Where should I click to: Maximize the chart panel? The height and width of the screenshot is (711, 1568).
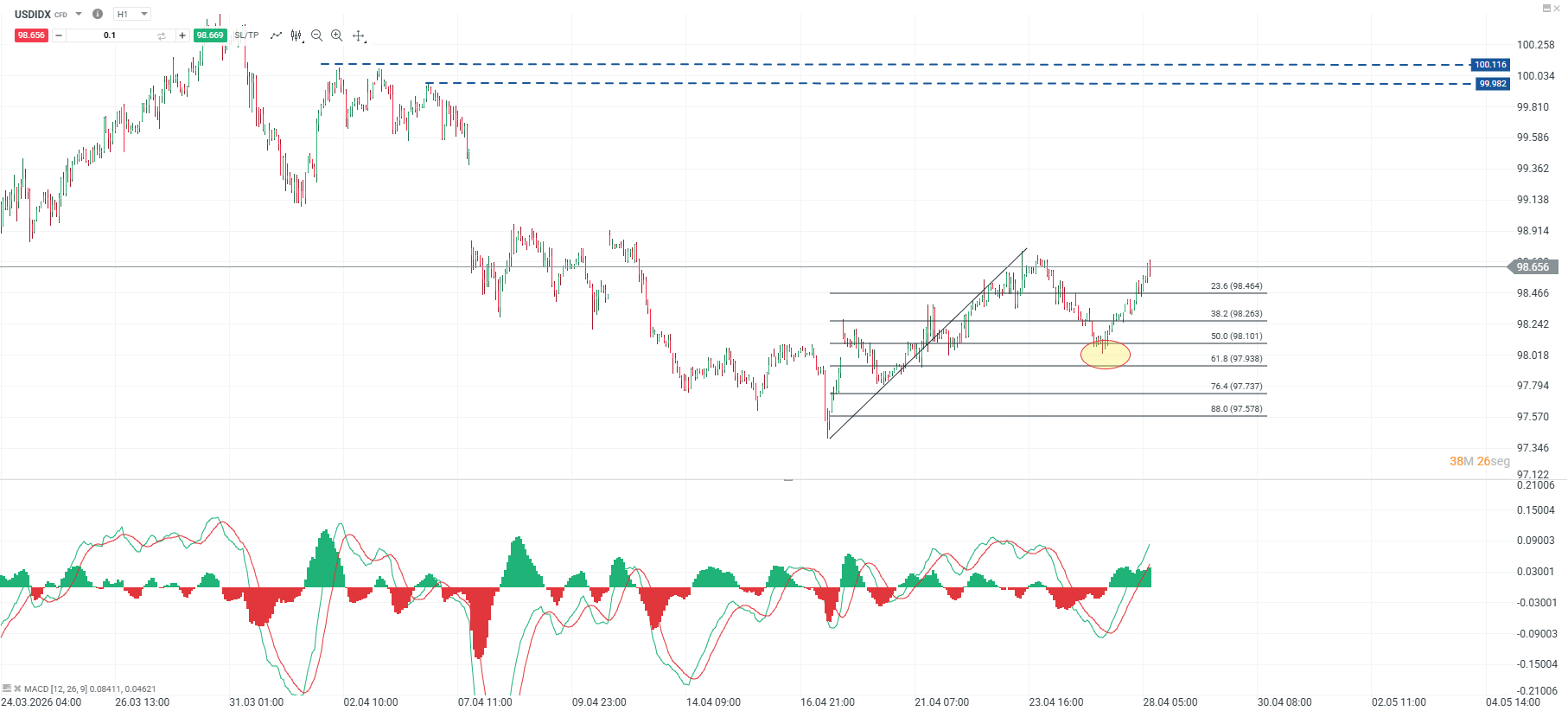point(1546,9)
